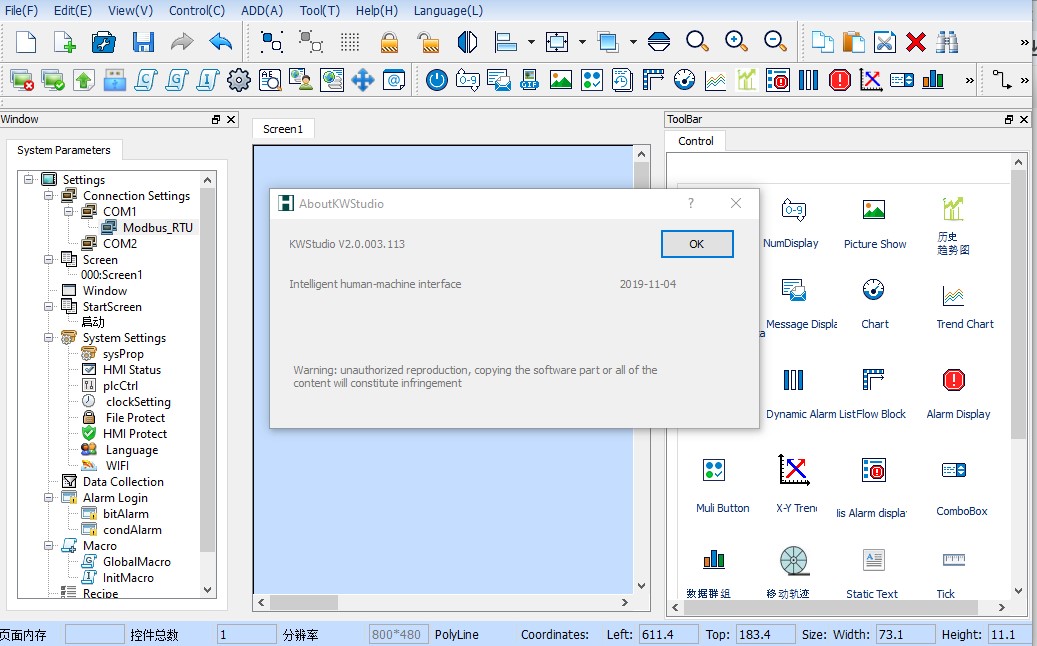The height and width of the screenshot is (646, 1037).
Task: Select clockSetting tree item
Action: 138,402
